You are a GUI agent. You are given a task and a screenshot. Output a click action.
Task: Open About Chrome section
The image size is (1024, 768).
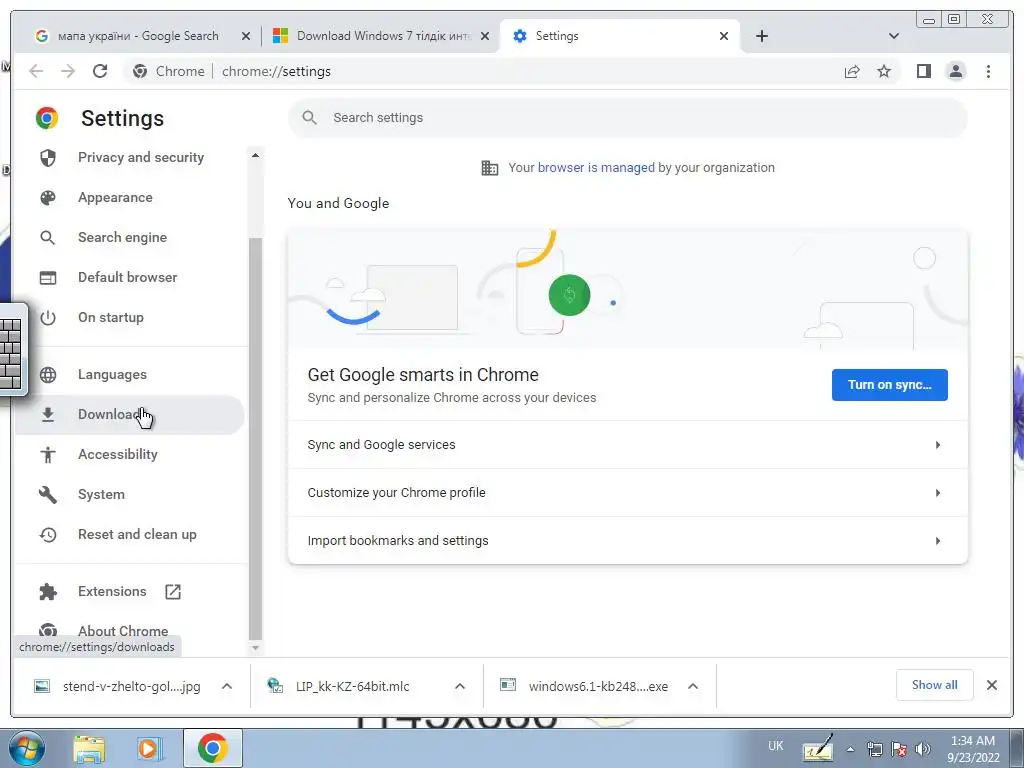[x=123, y=631]
